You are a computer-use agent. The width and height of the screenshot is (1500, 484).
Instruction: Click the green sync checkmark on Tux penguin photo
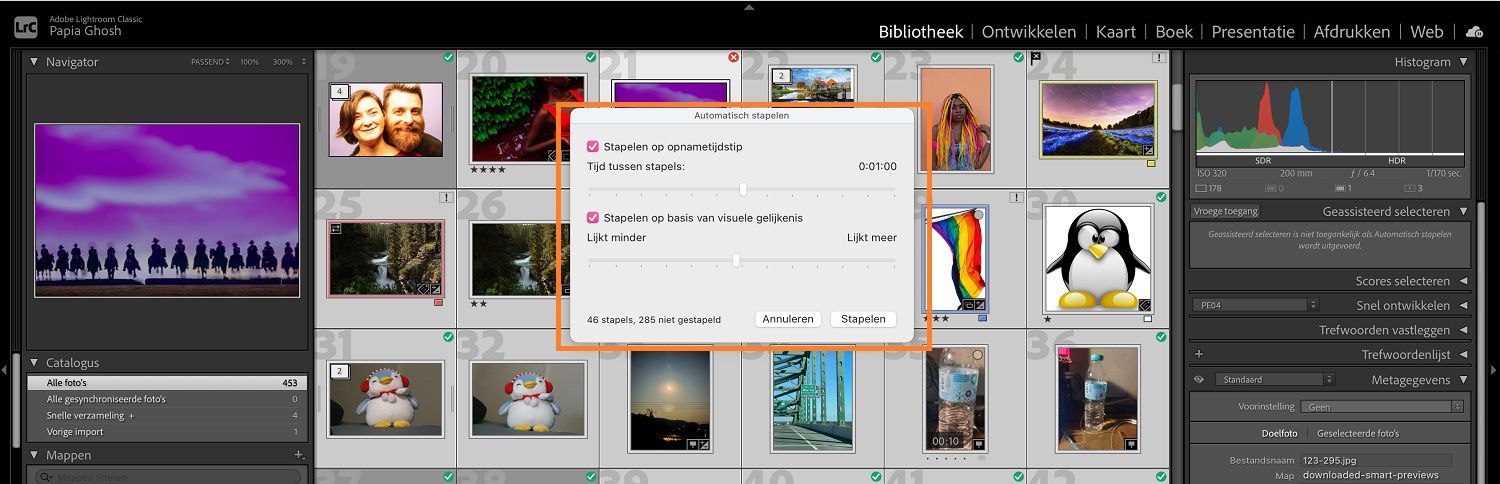pyautogui.click(x=1160, y=198)
